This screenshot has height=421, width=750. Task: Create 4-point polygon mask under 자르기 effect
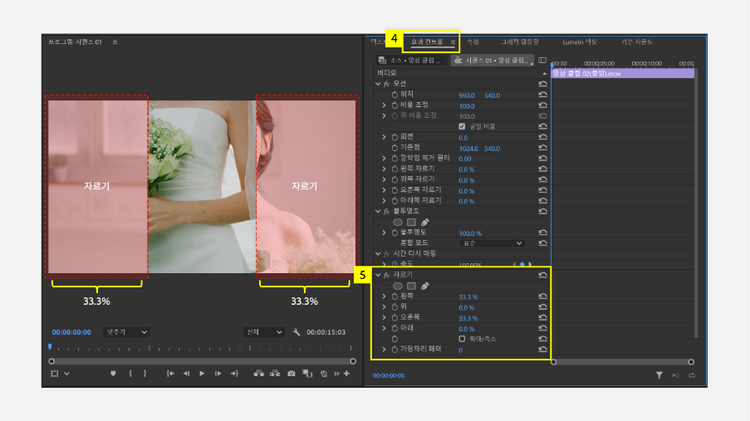411,286
